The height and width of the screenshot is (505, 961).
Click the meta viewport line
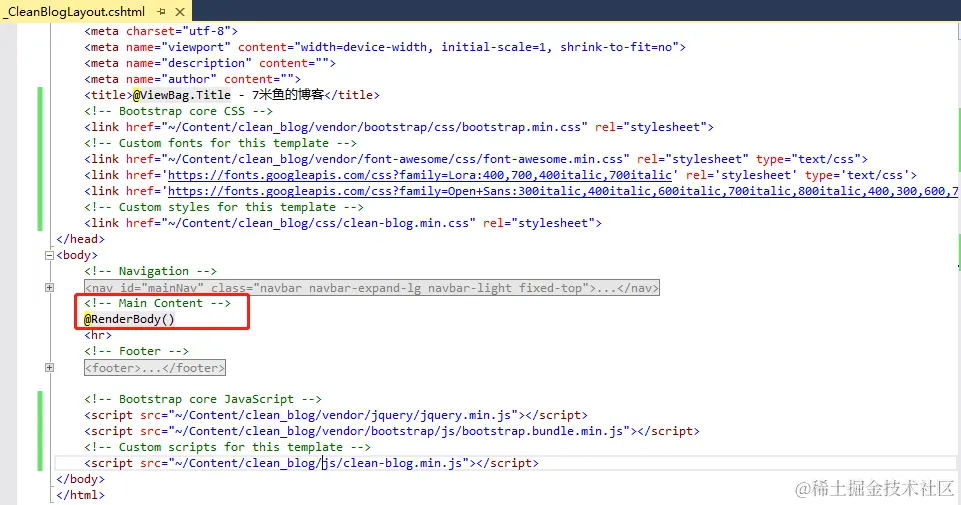pos(385,47)
